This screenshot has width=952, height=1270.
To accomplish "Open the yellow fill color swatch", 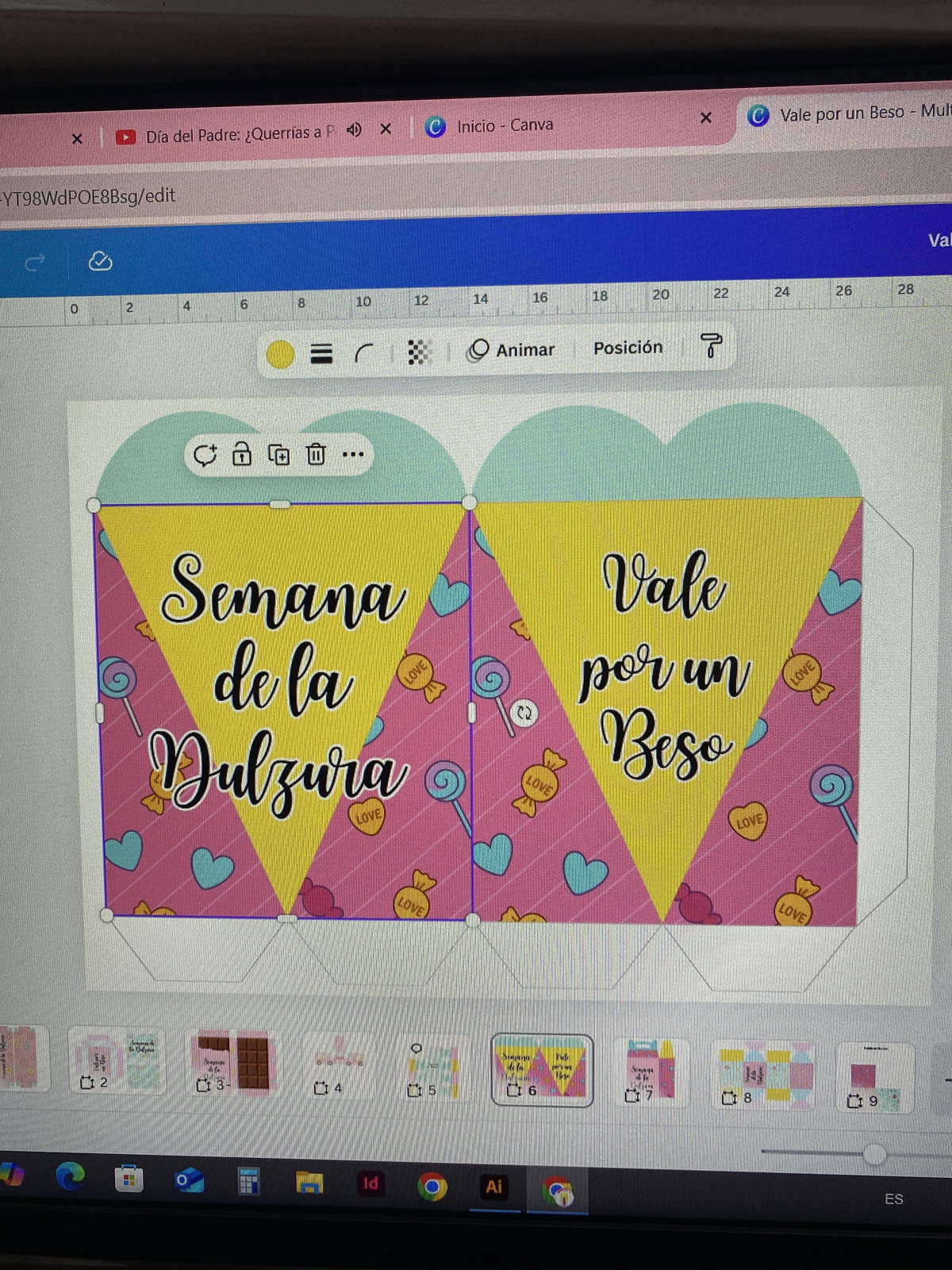I will click(280, 354).
